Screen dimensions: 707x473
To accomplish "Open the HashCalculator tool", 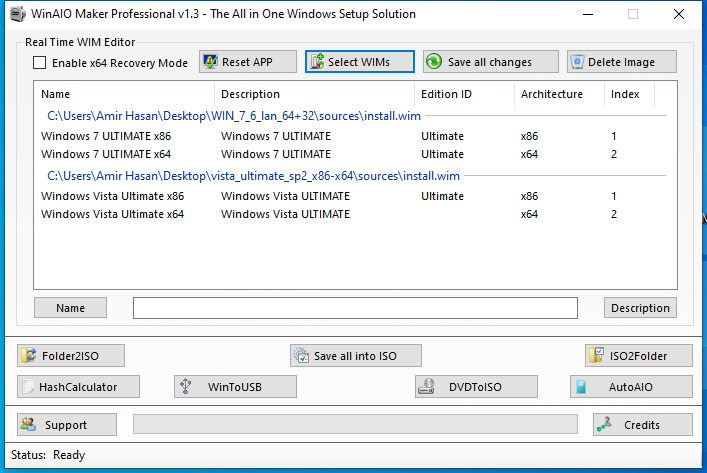I will coord(78,386).
